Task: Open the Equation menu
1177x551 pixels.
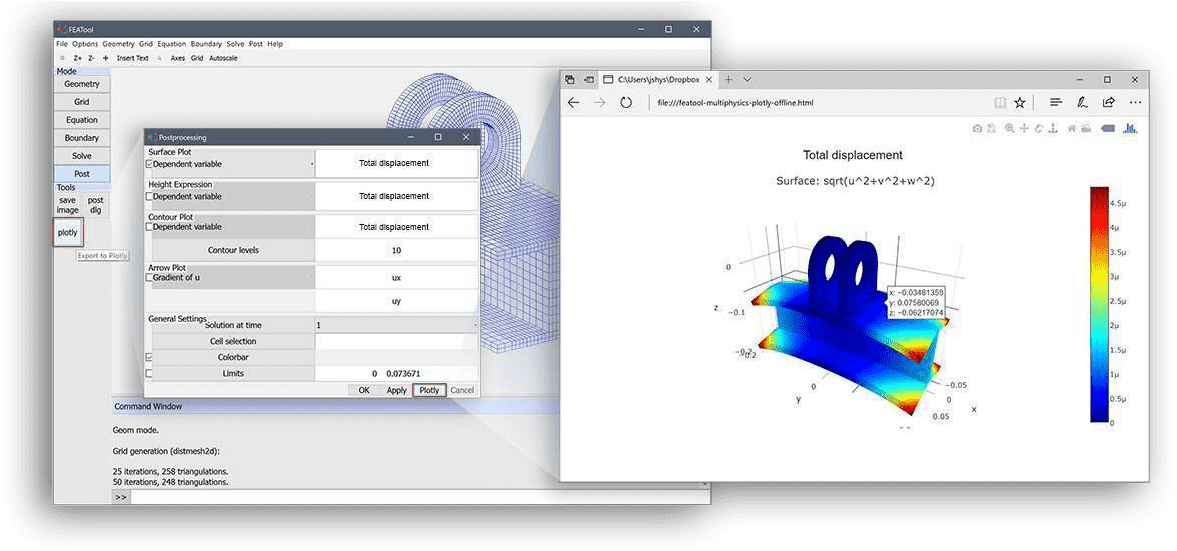Action: click(x=172, y=44)
